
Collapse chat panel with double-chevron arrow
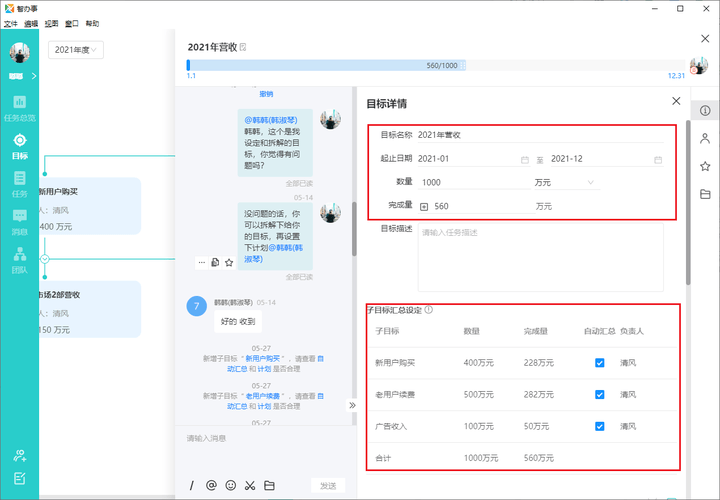(352, 405)
